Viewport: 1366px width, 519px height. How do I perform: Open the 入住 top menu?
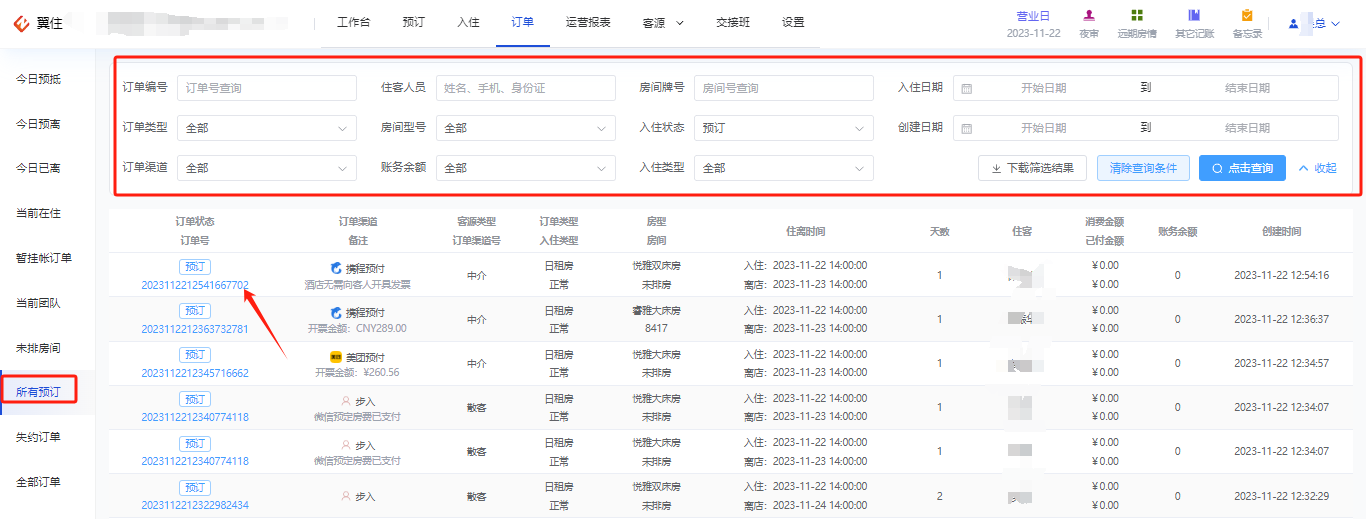click(x=468, y=22)
